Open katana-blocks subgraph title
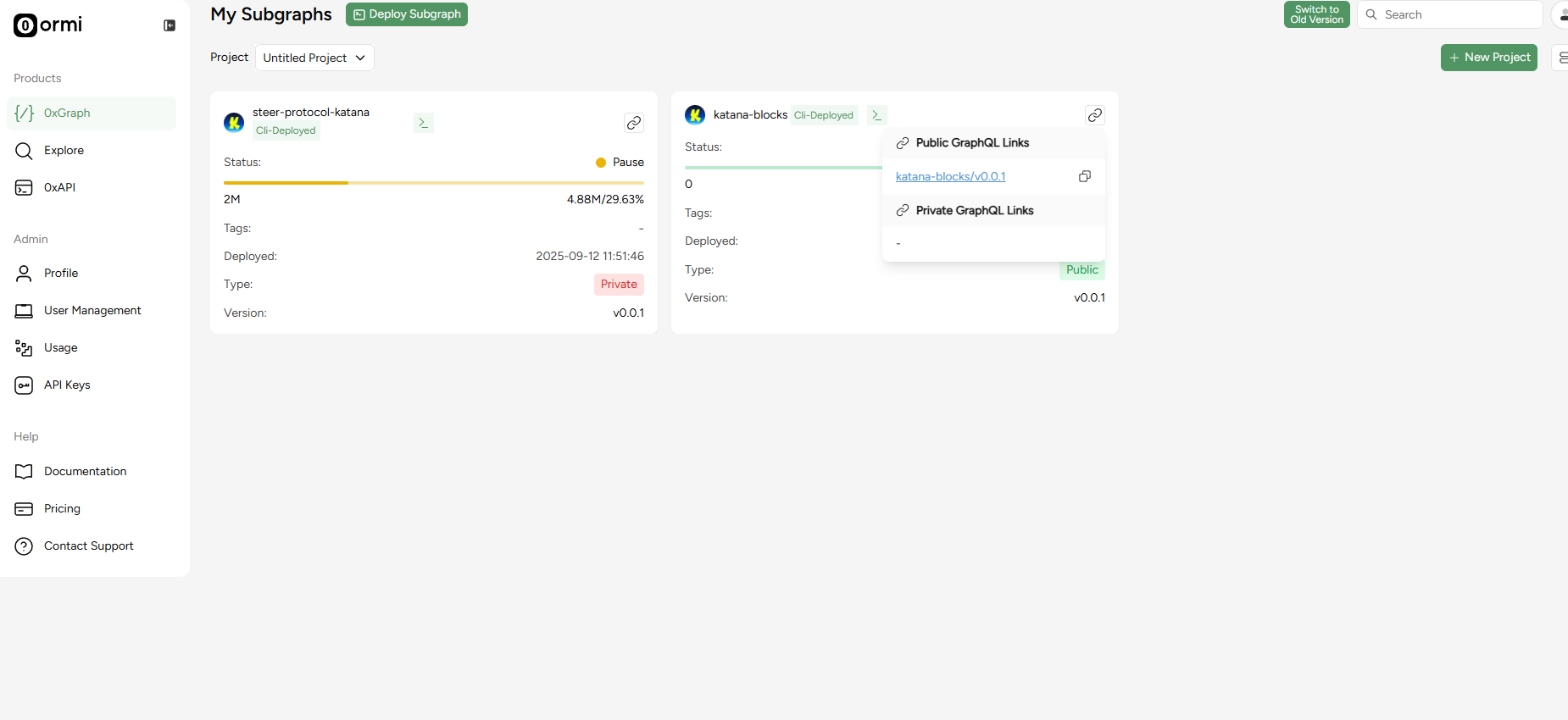 click(x=750, y=114)
